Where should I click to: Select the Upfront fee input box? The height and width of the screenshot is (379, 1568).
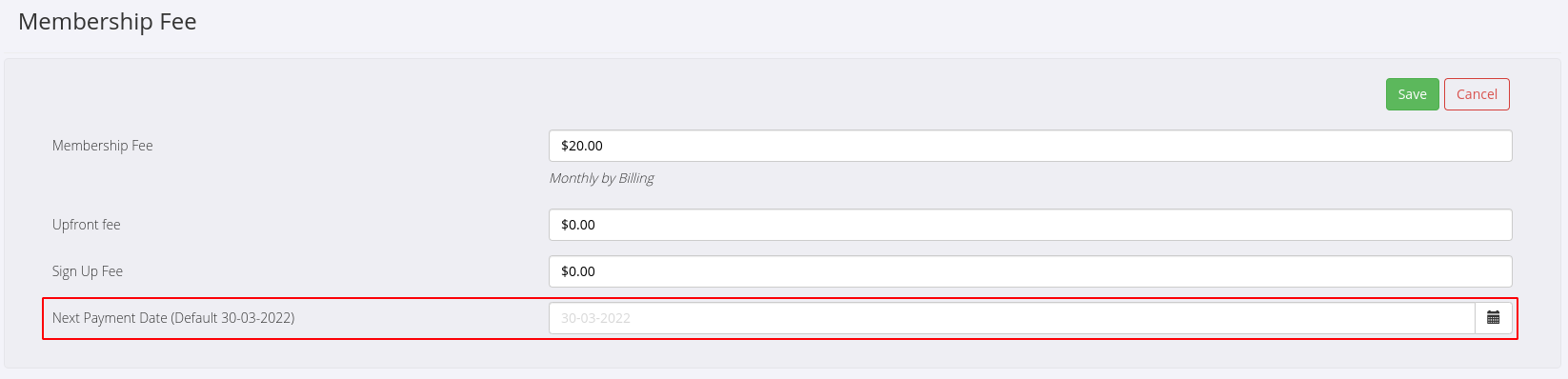click(x=1030, y=225)
